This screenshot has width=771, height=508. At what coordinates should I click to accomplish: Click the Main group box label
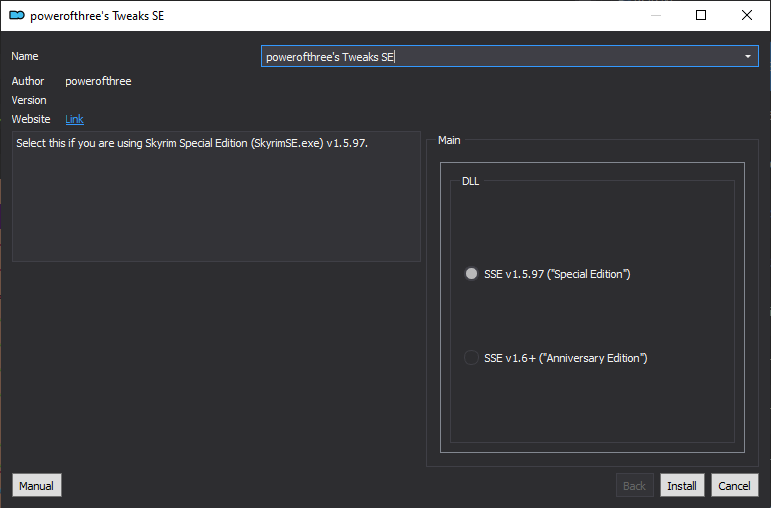pyautogui.click(x=449, y=140)
